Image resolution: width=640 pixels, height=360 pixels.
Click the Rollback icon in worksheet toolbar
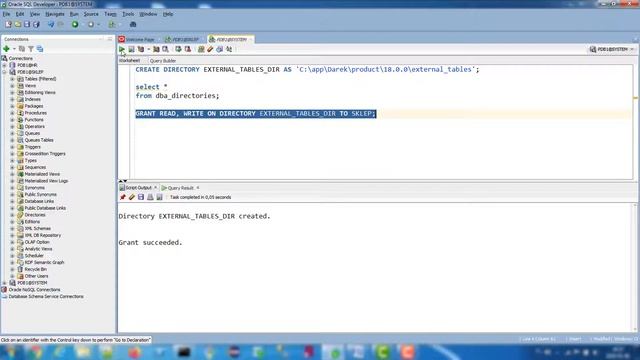click(x=188, y=49)
